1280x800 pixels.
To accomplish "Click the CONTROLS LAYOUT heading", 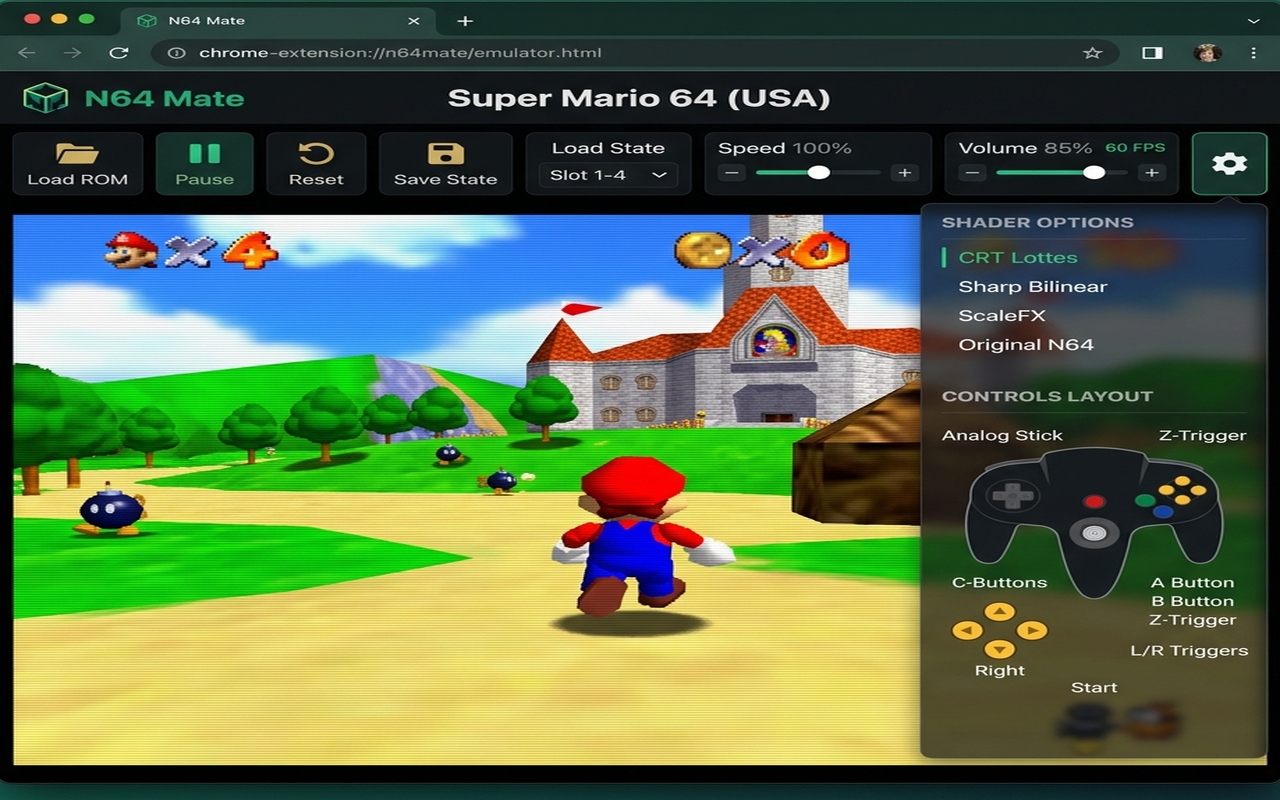I will (1047, 396).
